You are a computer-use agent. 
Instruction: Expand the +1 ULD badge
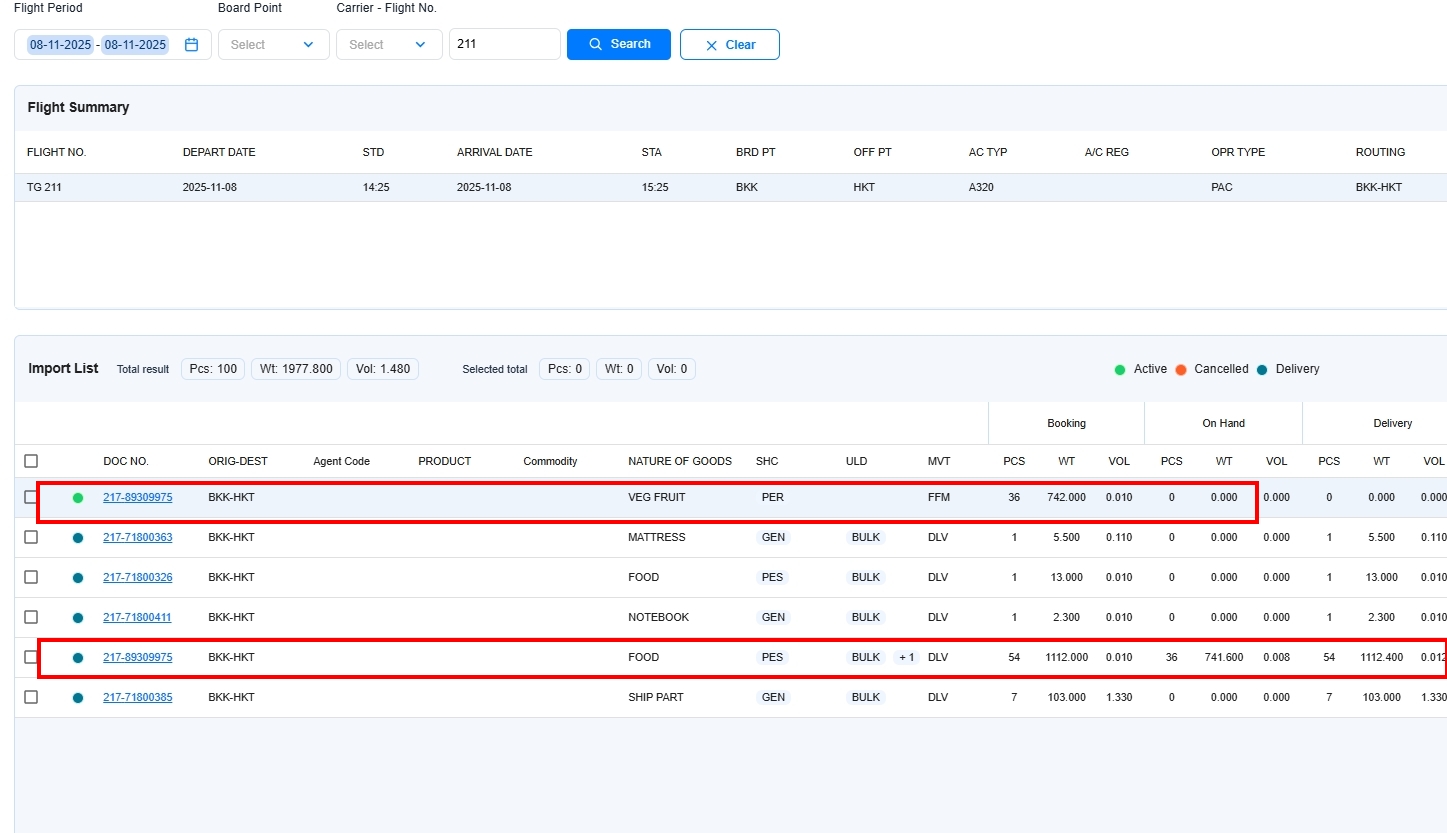[906, 658]
